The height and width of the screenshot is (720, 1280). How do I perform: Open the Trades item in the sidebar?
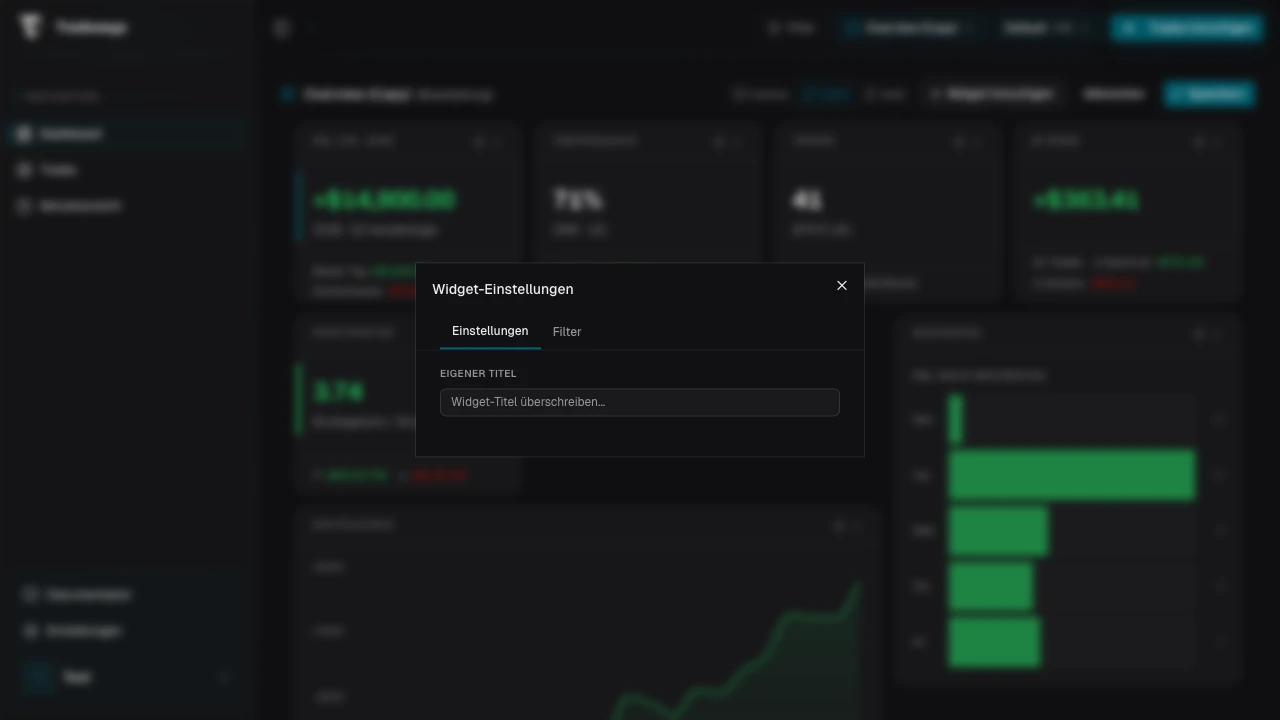pyautogui.click(x=58, y=170)
